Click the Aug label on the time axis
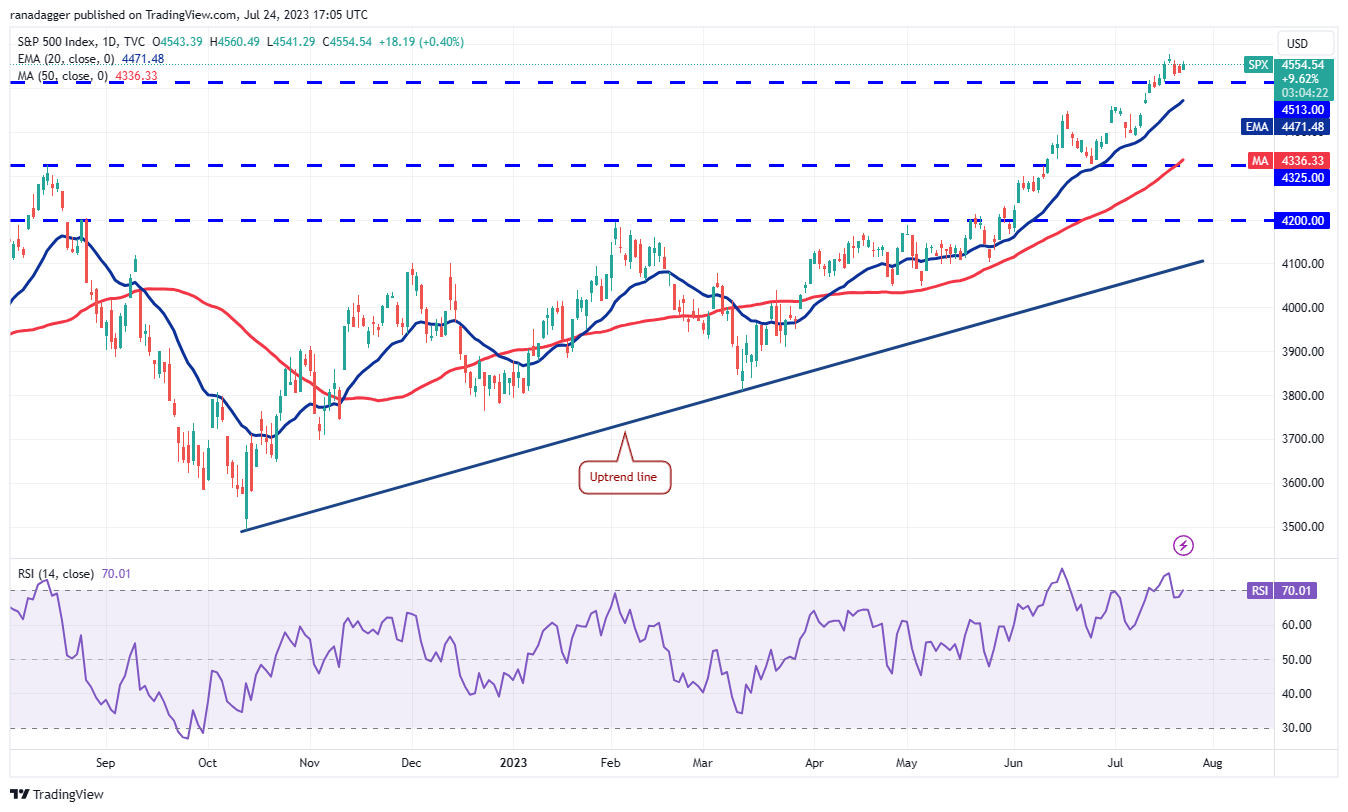 [1212, 762]
